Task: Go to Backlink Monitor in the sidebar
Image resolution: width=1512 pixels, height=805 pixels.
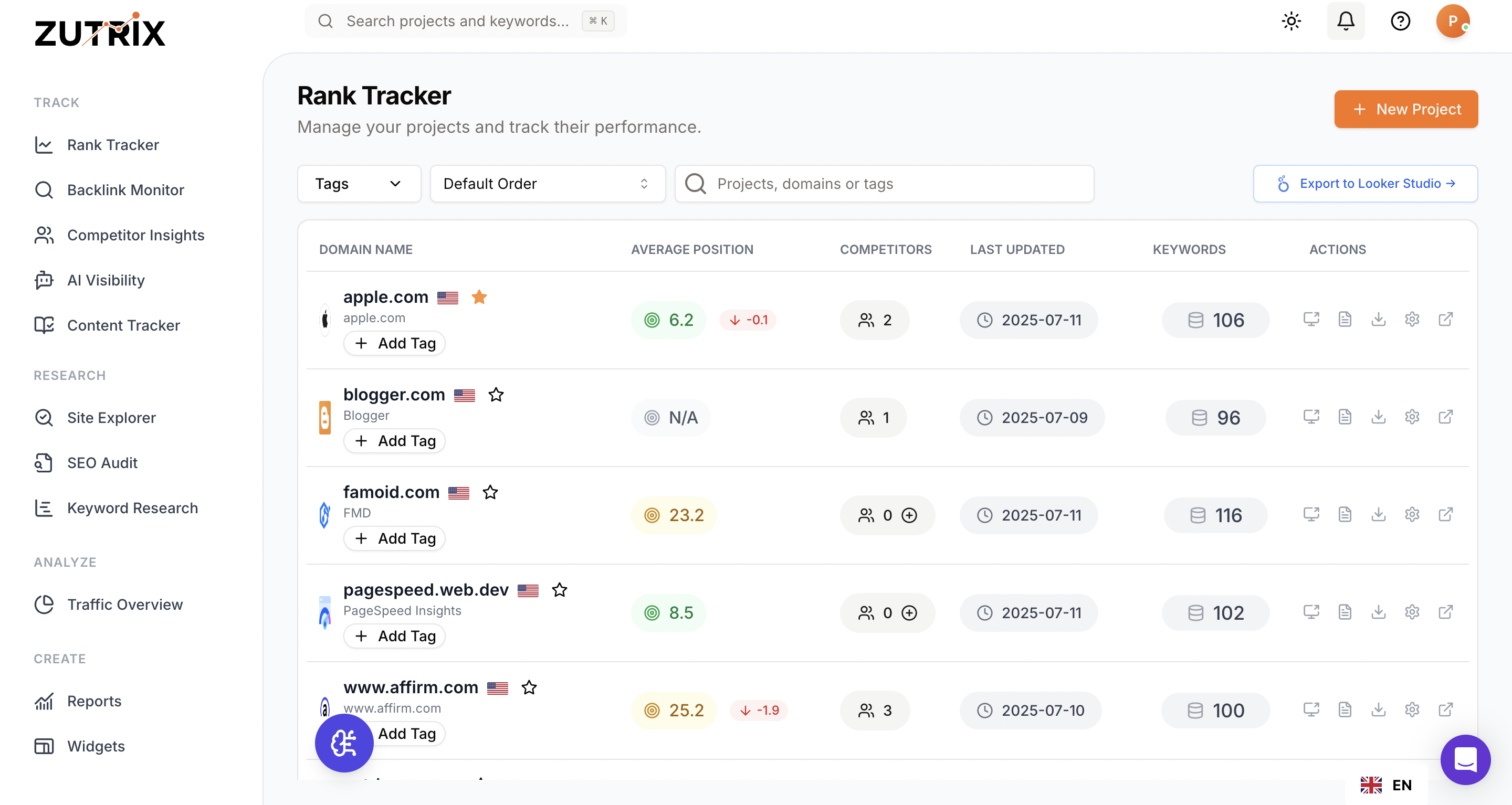Action: [125, 189]
